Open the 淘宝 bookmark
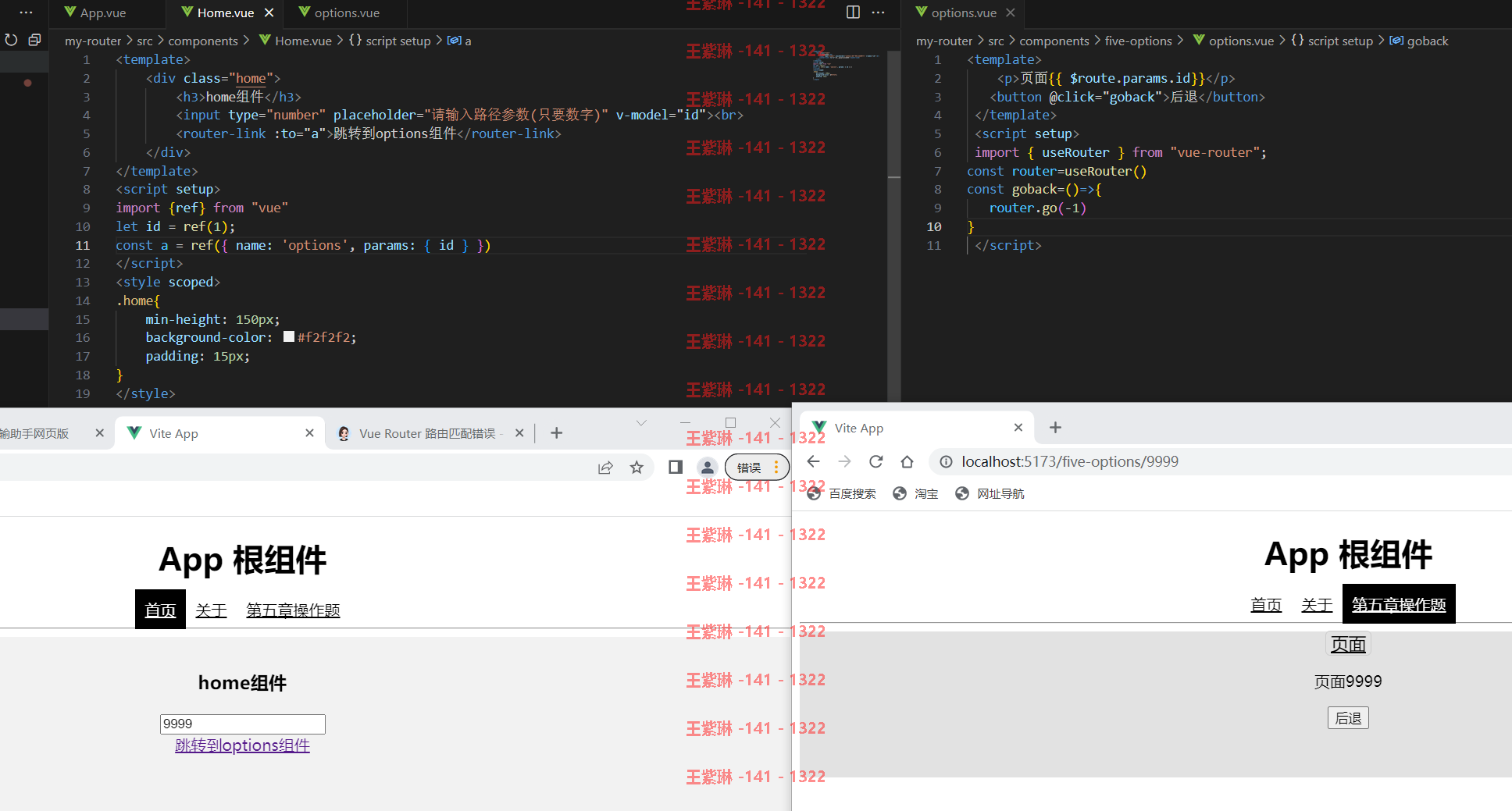Viewport: 1512px width, 811px height. tap(915, 493)
